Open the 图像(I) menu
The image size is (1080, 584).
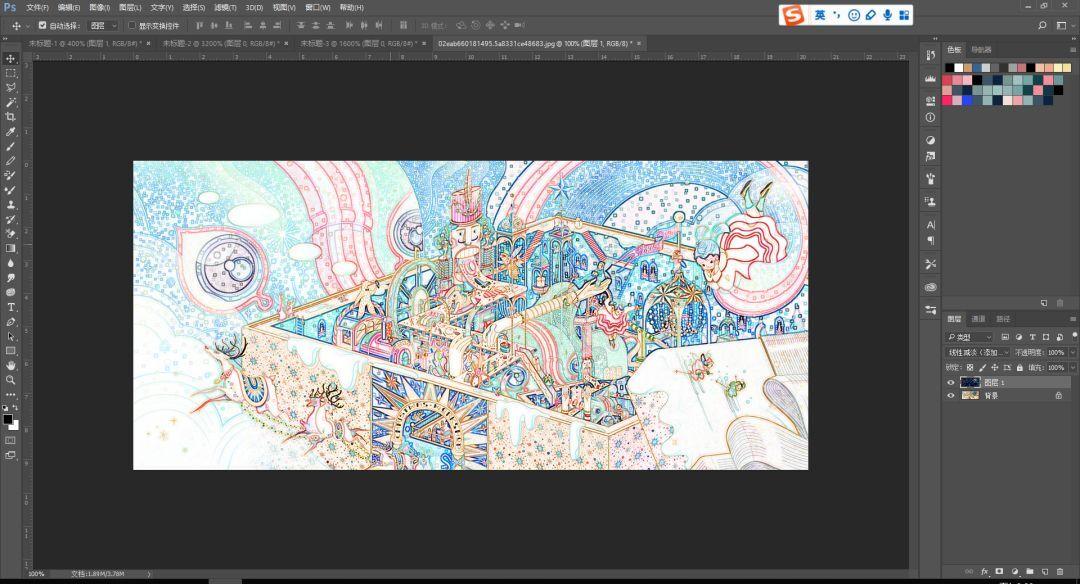click(x=99, y=8)
